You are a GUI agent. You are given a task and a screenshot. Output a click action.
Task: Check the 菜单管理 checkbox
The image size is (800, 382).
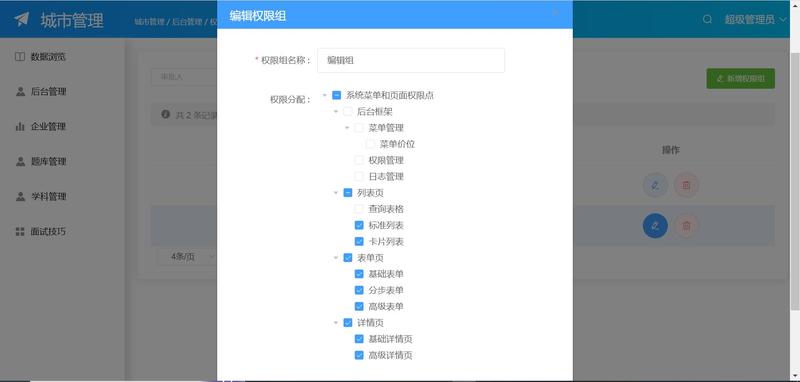tap(359, 128)
